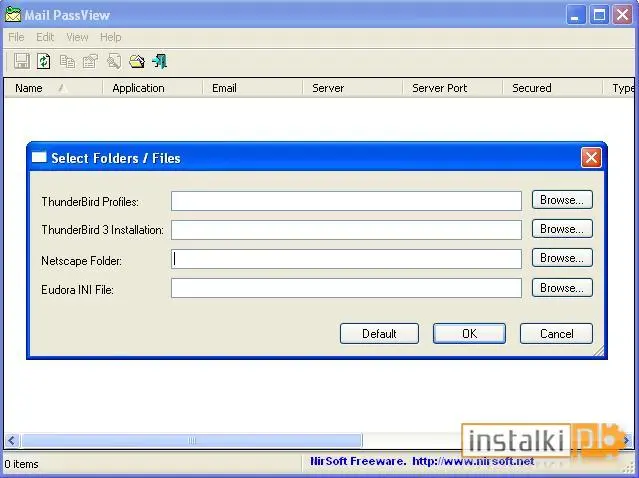Sort by the Server column header
The width and height of the screenshot is (639, 478).
click(353, 88)
